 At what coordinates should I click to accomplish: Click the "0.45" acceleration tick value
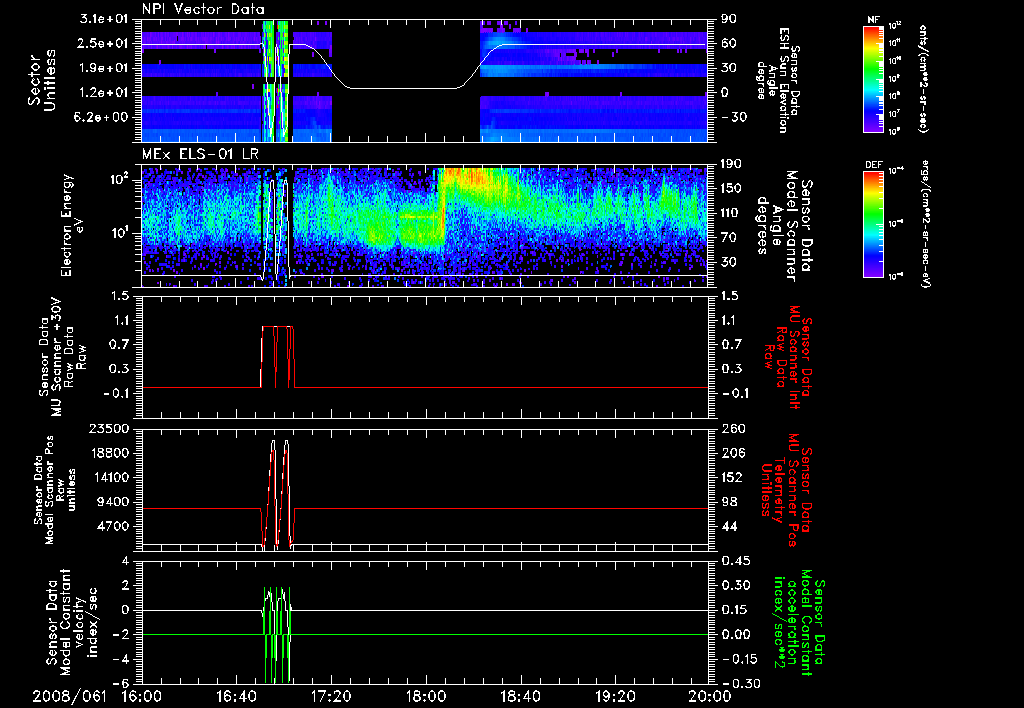click(735, 561)
